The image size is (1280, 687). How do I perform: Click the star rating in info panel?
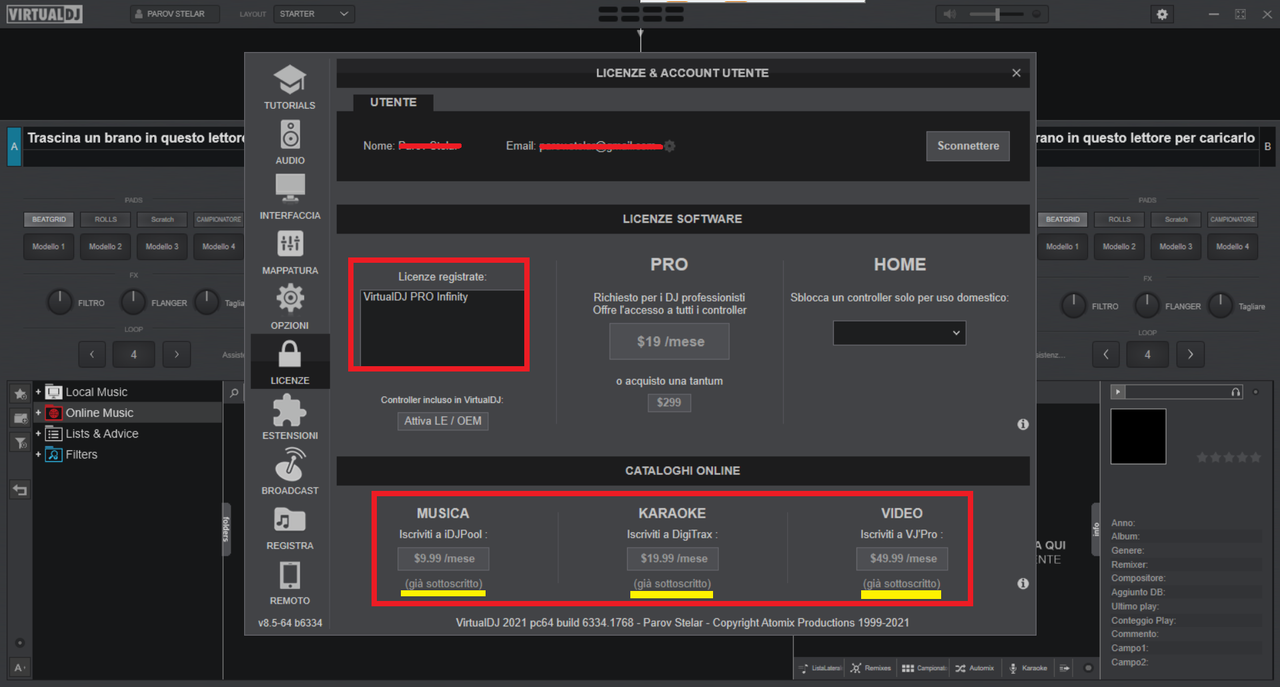tap(1229, 457)
